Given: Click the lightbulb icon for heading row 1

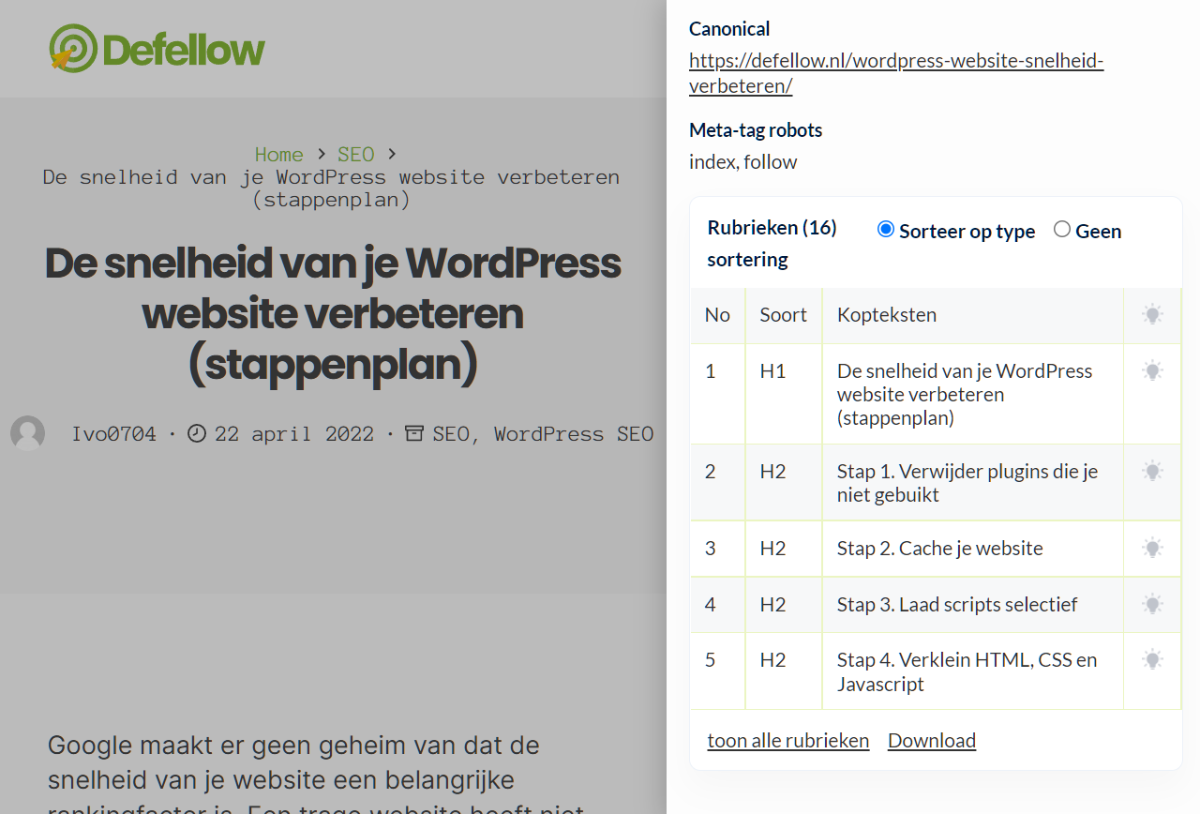Looking at the screenshot, I should coord(1153,371).
